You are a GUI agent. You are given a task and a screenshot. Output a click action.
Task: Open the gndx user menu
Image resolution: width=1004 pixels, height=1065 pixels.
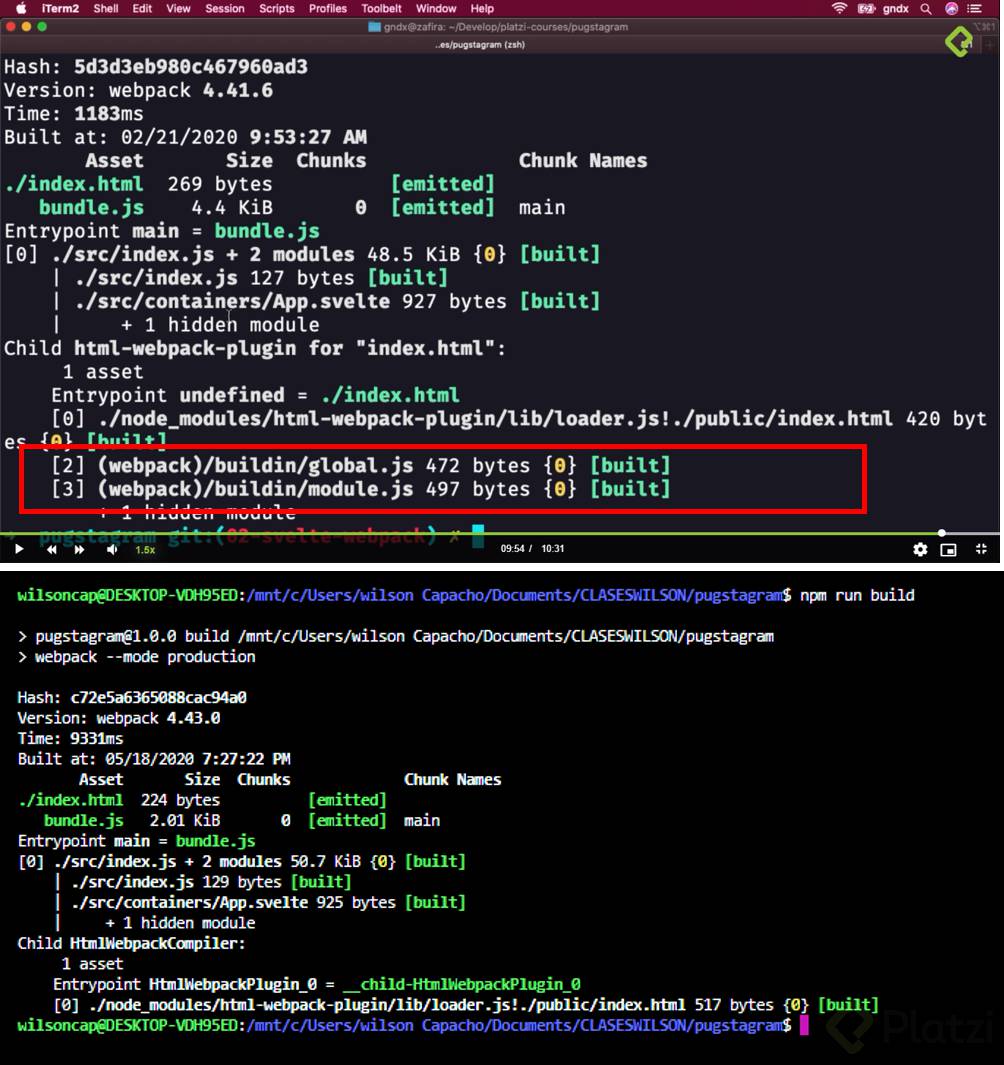coord(895,8)
